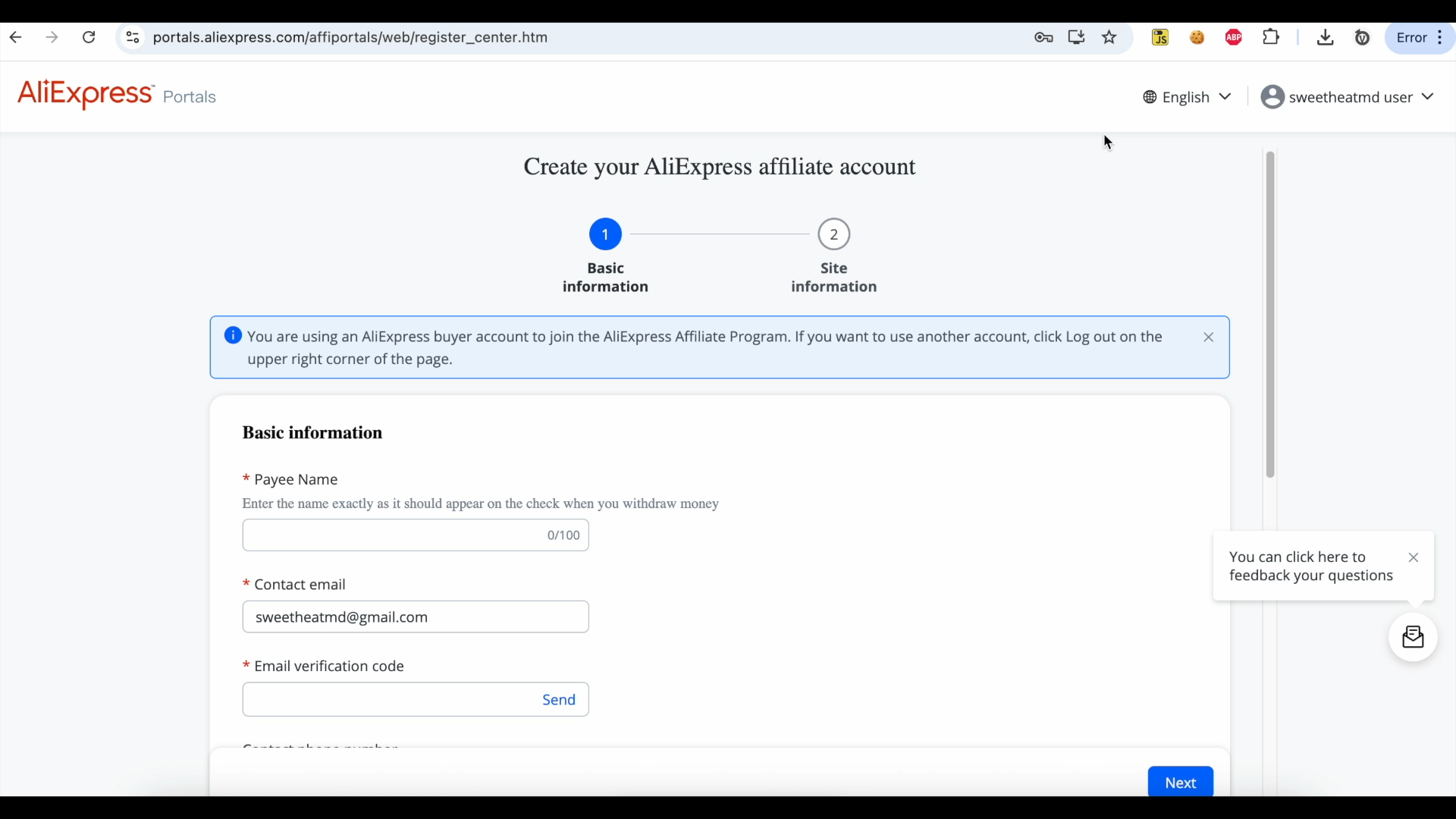Close the feedback questions tooltip

point(1414,557)
